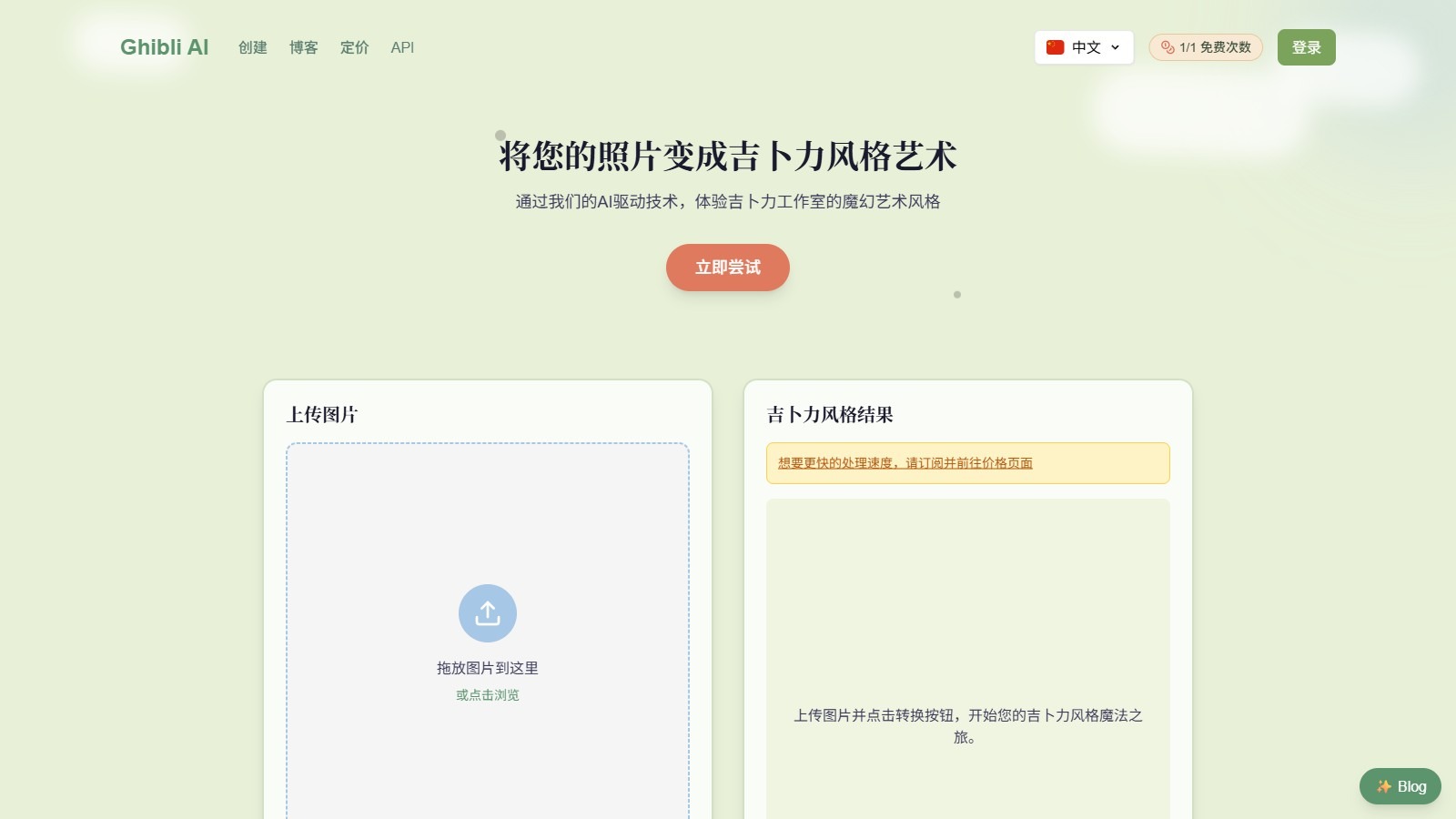Image resolution: width=1456 pixels, height=819 pixels.
Task: Click 或点击浏览 to browse files
Action: tap(488, 694)
